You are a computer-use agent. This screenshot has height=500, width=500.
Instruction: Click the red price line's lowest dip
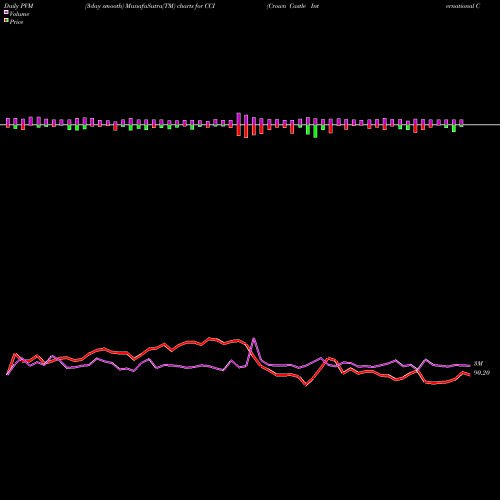pos(306,385)
